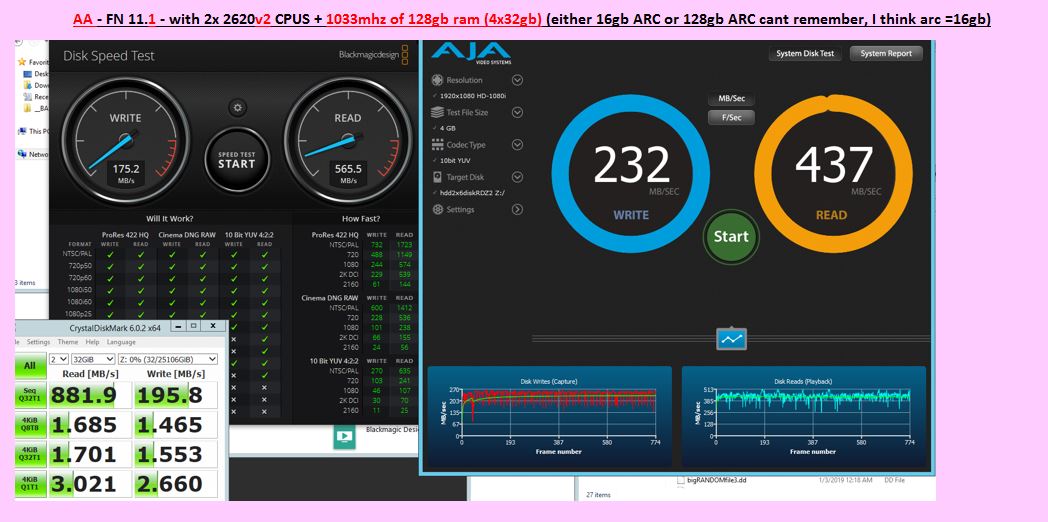Image resolution: width=1048 pixels, height=522 pixels.
Task: Click the AJA orange READ result ring
Action: 833,173
